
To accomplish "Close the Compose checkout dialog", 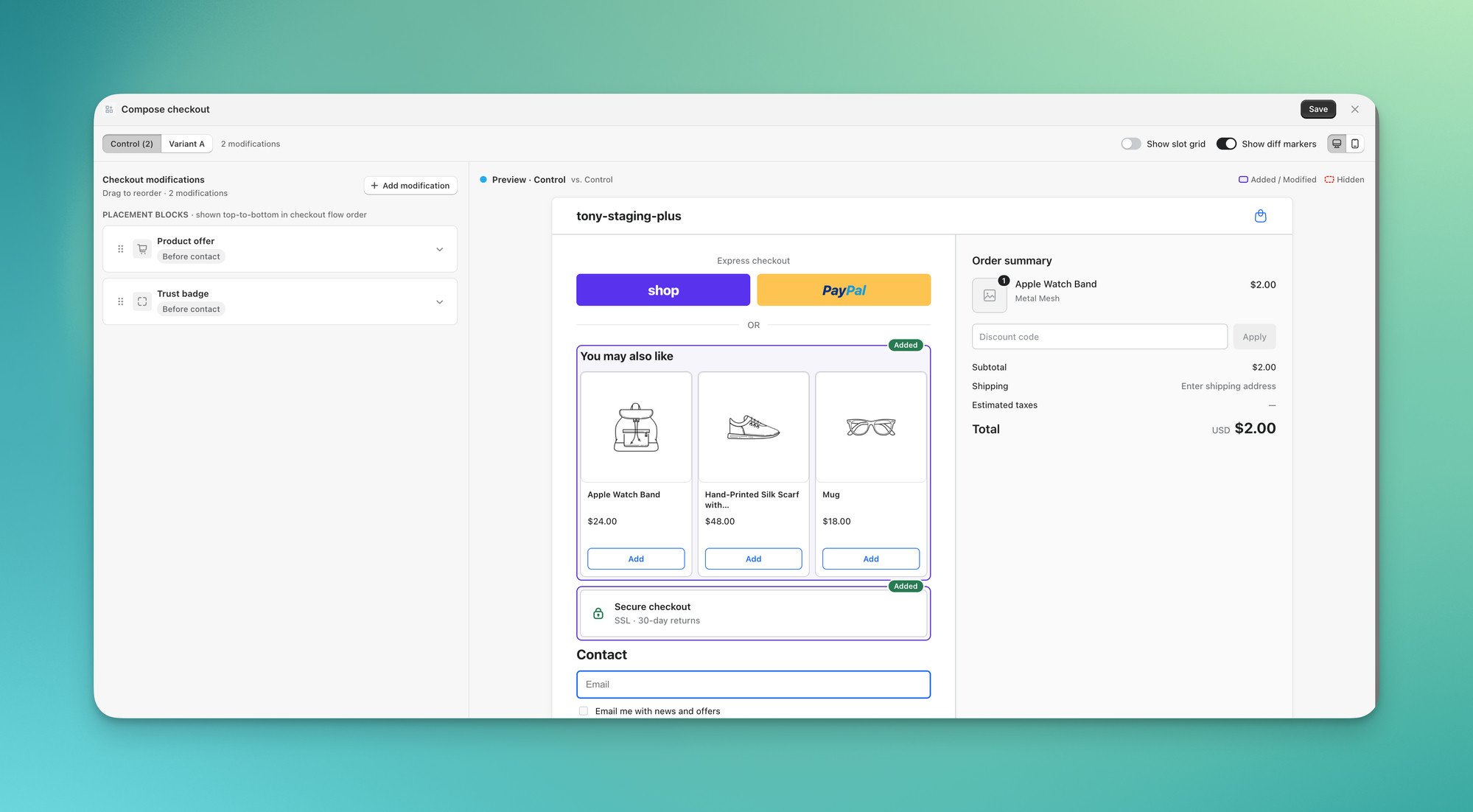I will point(1354,109).
